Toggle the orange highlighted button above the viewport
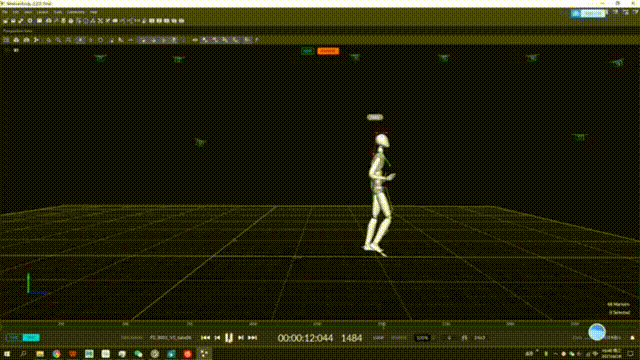The width and height of the screenshot is (640, 360). 328,51
